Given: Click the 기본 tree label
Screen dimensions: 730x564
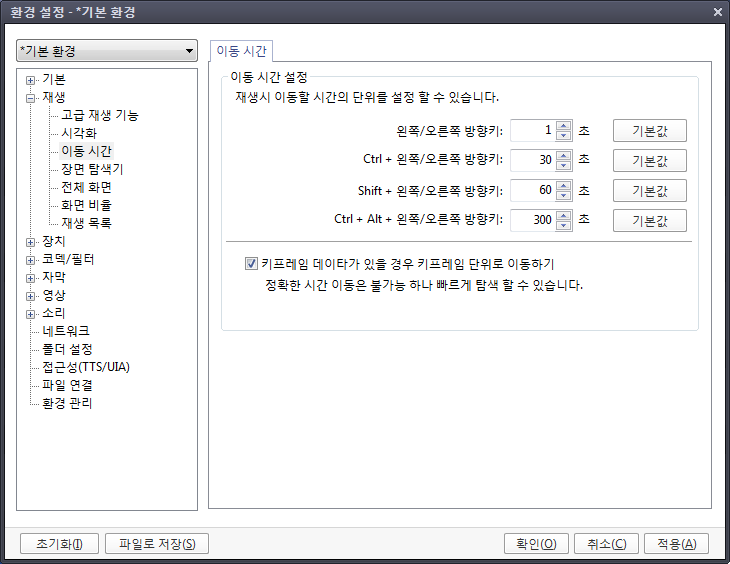Looking at the screenshot, I should click(x=54, y=79).
